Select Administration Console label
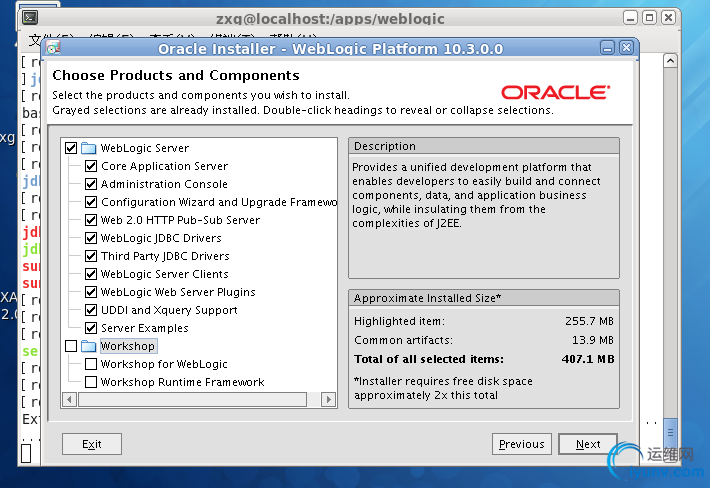Viewport: 710px width, 488px height. (x=164, y=184)
